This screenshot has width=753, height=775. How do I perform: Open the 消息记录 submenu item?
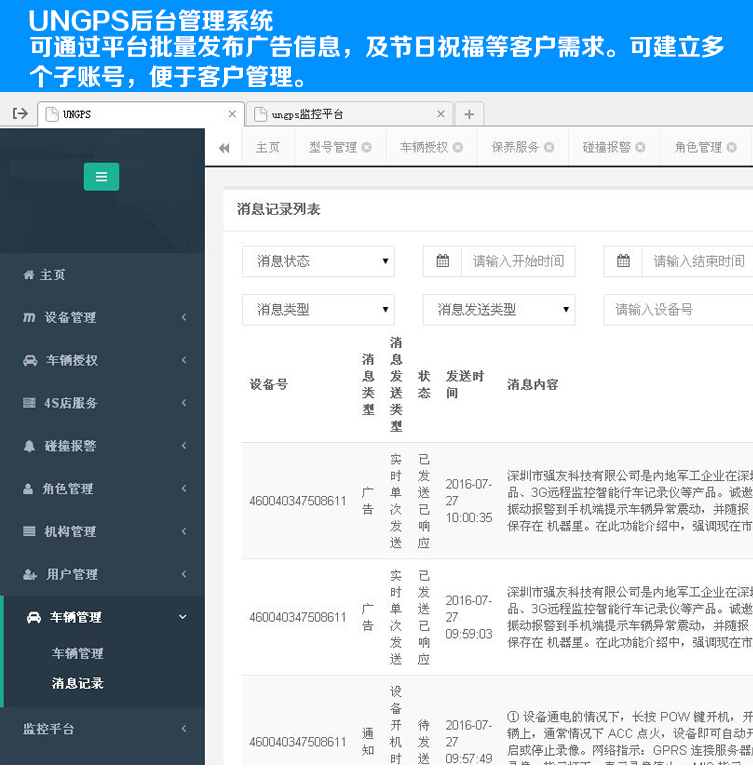pyautogui.click(x=78, y=683)
